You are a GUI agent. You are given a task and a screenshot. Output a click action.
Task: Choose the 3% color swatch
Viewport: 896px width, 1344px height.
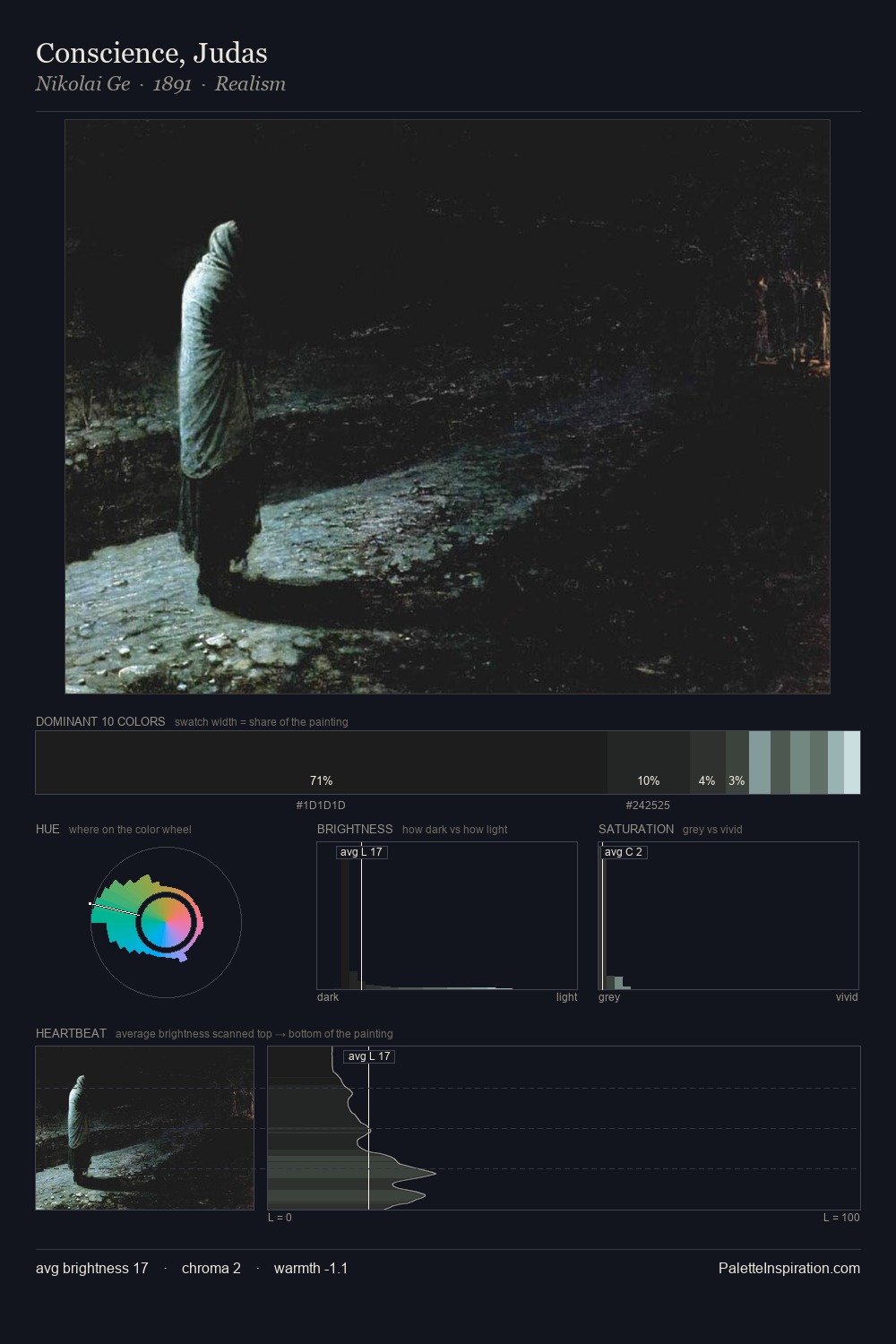click(x=737, y=762)
